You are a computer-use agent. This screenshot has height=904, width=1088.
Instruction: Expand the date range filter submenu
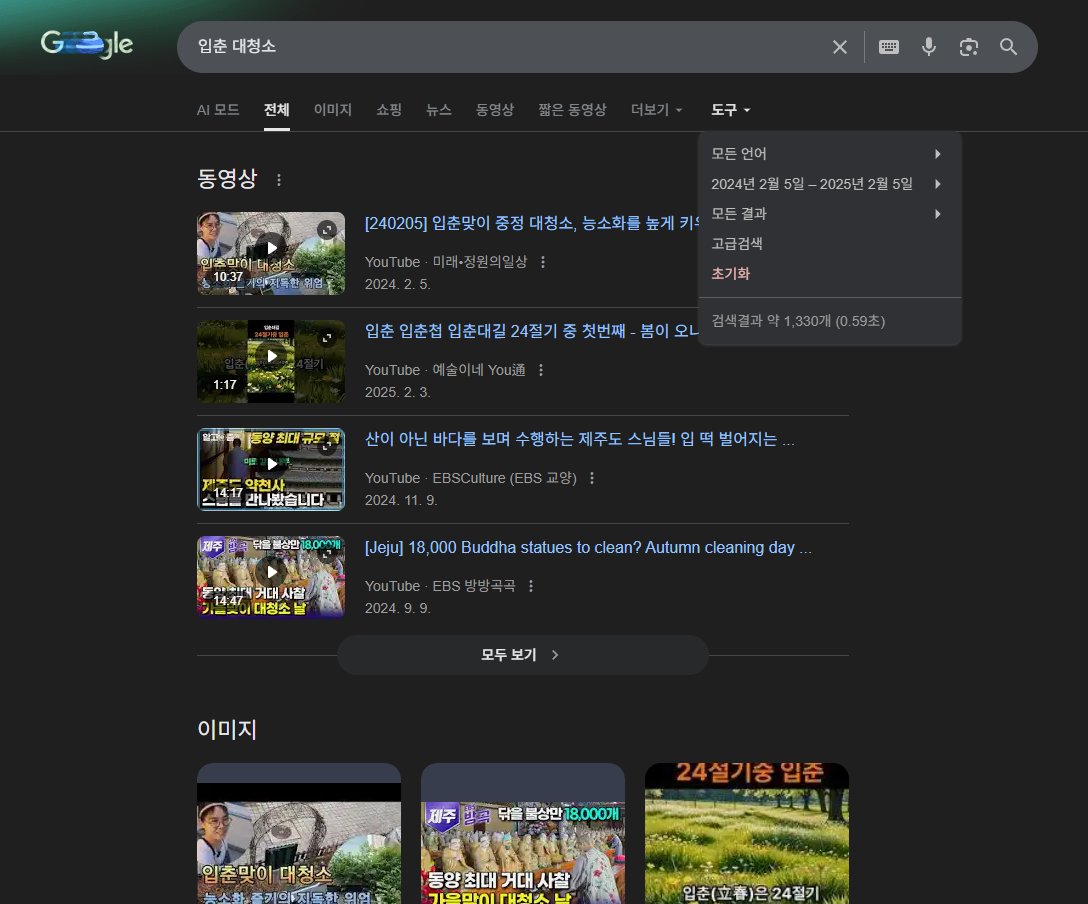(828, 184)
